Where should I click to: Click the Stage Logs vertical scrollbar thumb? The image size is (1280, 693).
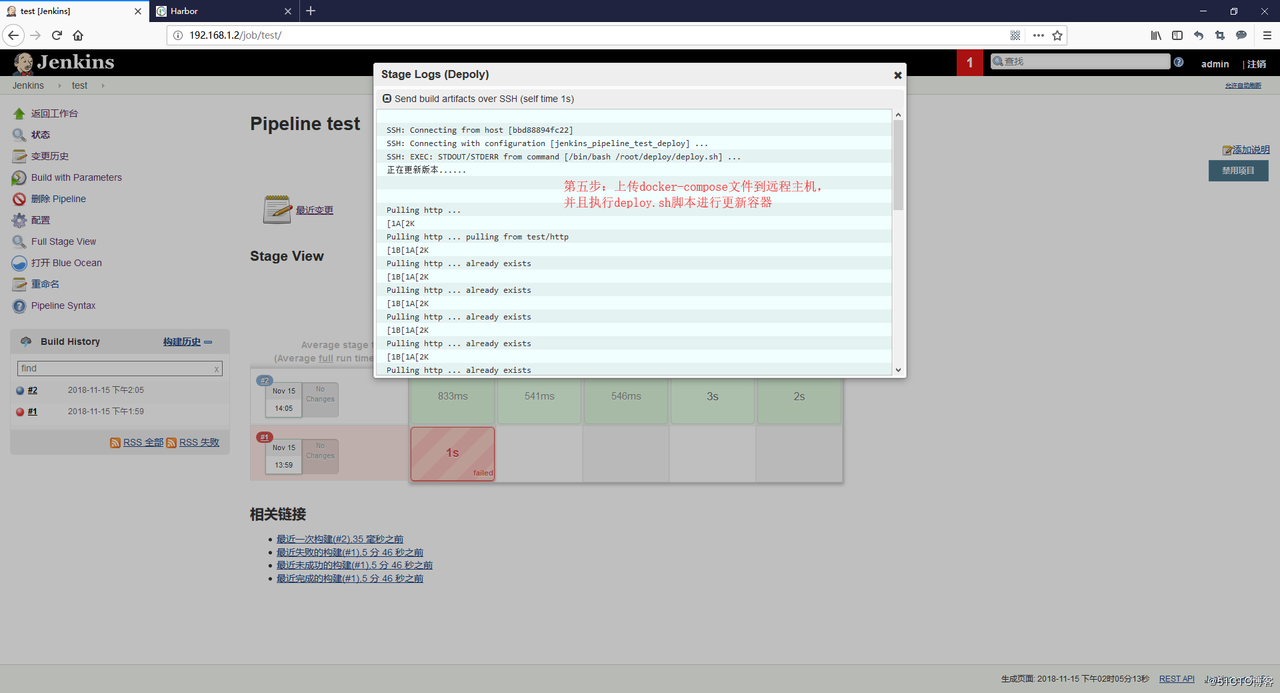click(x=898, y=165)
